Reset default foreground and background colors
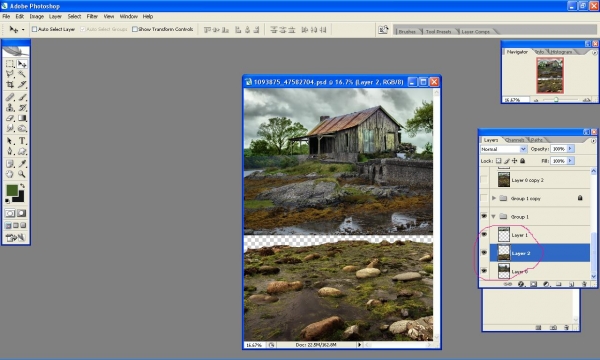This screenshot has height=360, width=600. [7, 201]
